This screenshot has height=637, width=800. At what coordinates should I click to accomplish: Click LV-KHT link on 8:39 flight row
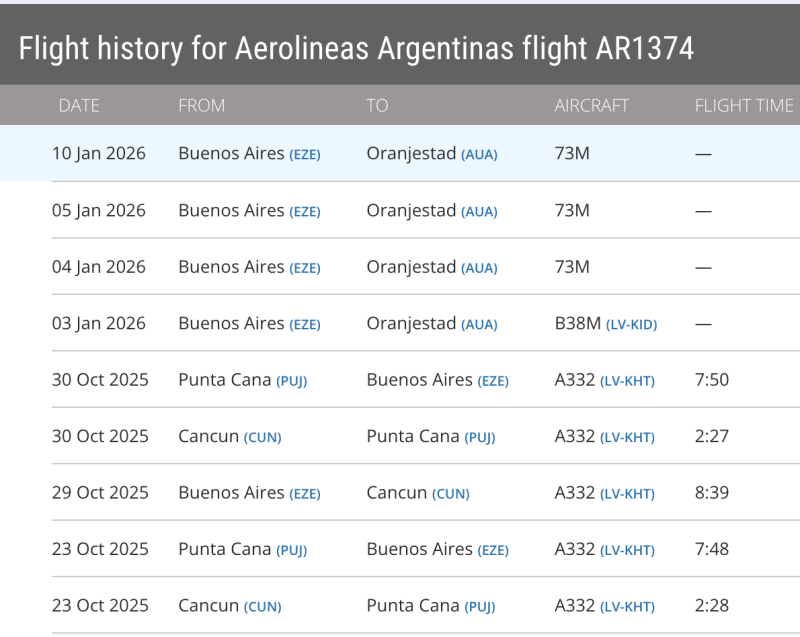[x=627, y=494]
